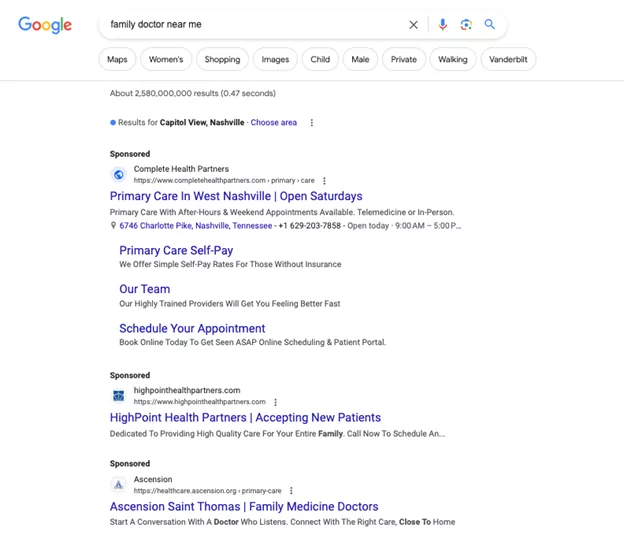Open the Our Team sitelink
This screenshot has height=546, width=624.
click(x=144, y=289)
